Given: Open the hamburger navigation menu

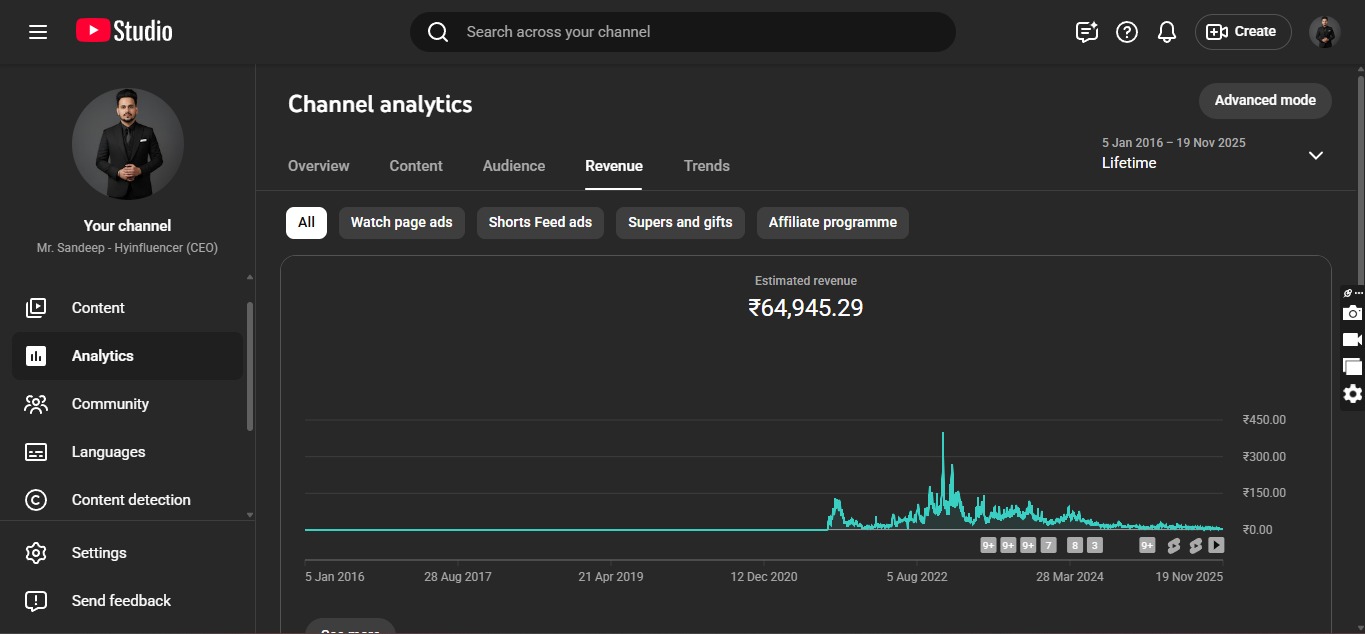Looking at the screenshot, I should coord(38,32).
